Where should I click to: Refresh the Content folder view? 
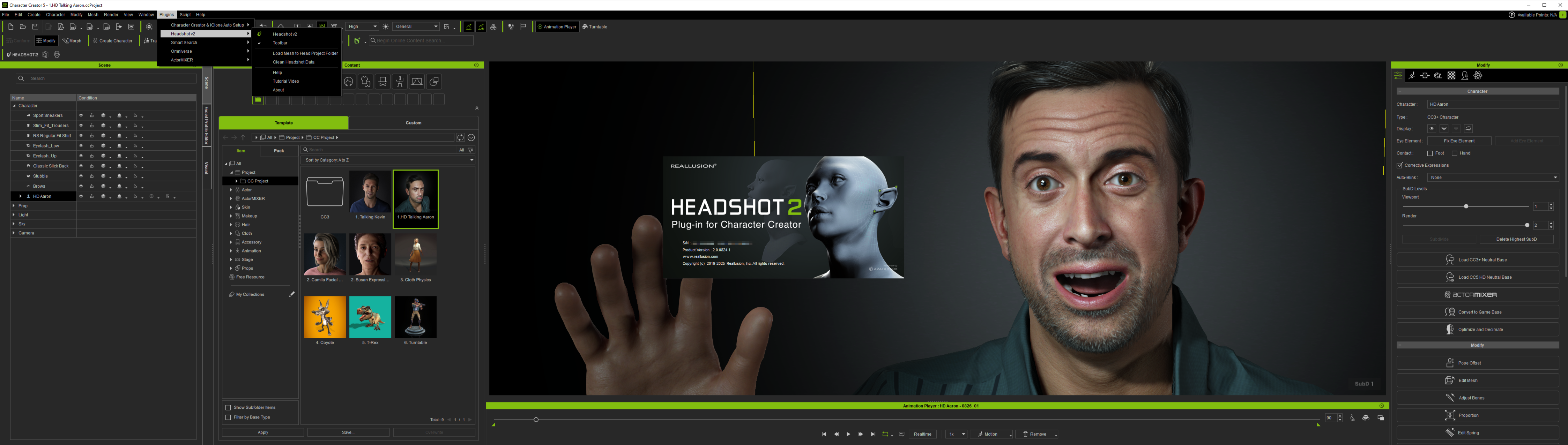(461, 137)
